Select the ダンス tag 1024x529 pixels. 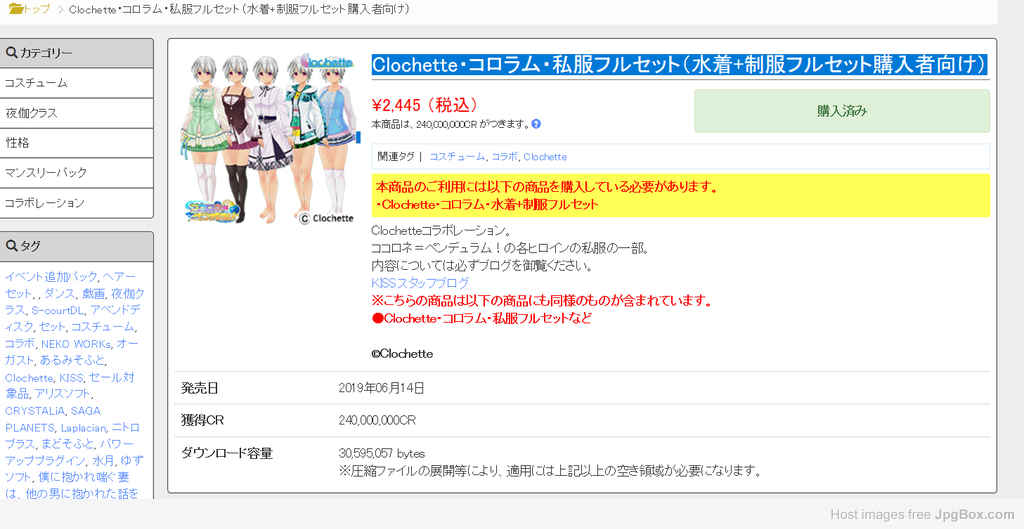coord(58,293)
